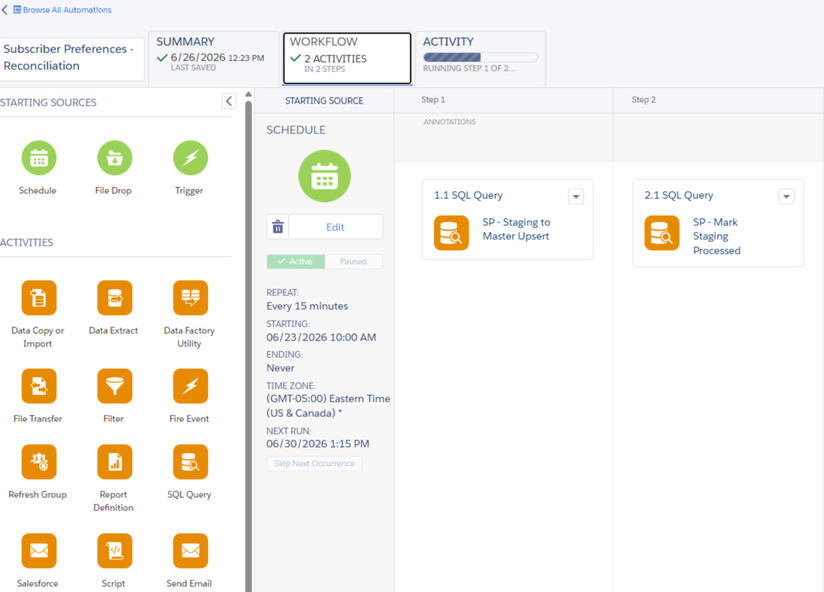Viewport: 824px width, 592px height.
Task: Click the Step 2 column header
Action: (x=644, y=100)
